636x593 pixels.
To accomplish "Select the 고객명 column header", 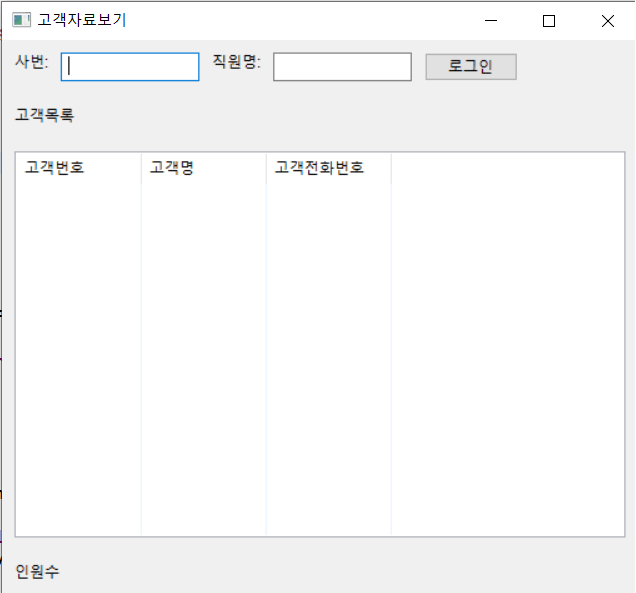I will pos(204,168).
